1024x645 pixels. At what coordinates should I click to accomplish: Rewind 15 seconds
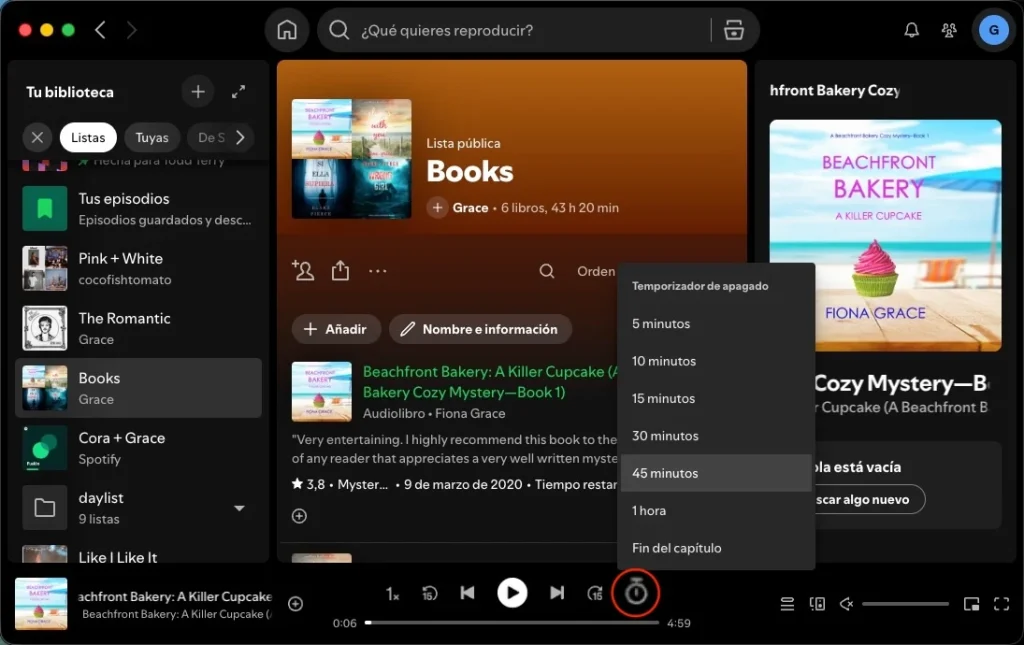coord(429,593)
